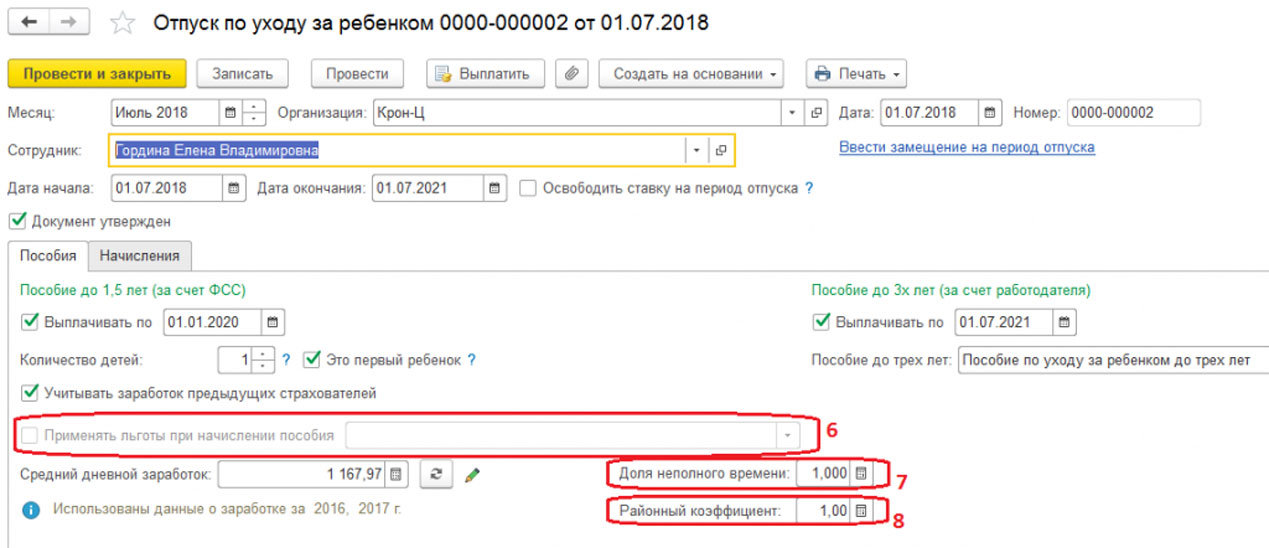This screenshot has width=1269, height=548.
Task: Edit average earnings with green pencil icon
Action: [473, 474]
